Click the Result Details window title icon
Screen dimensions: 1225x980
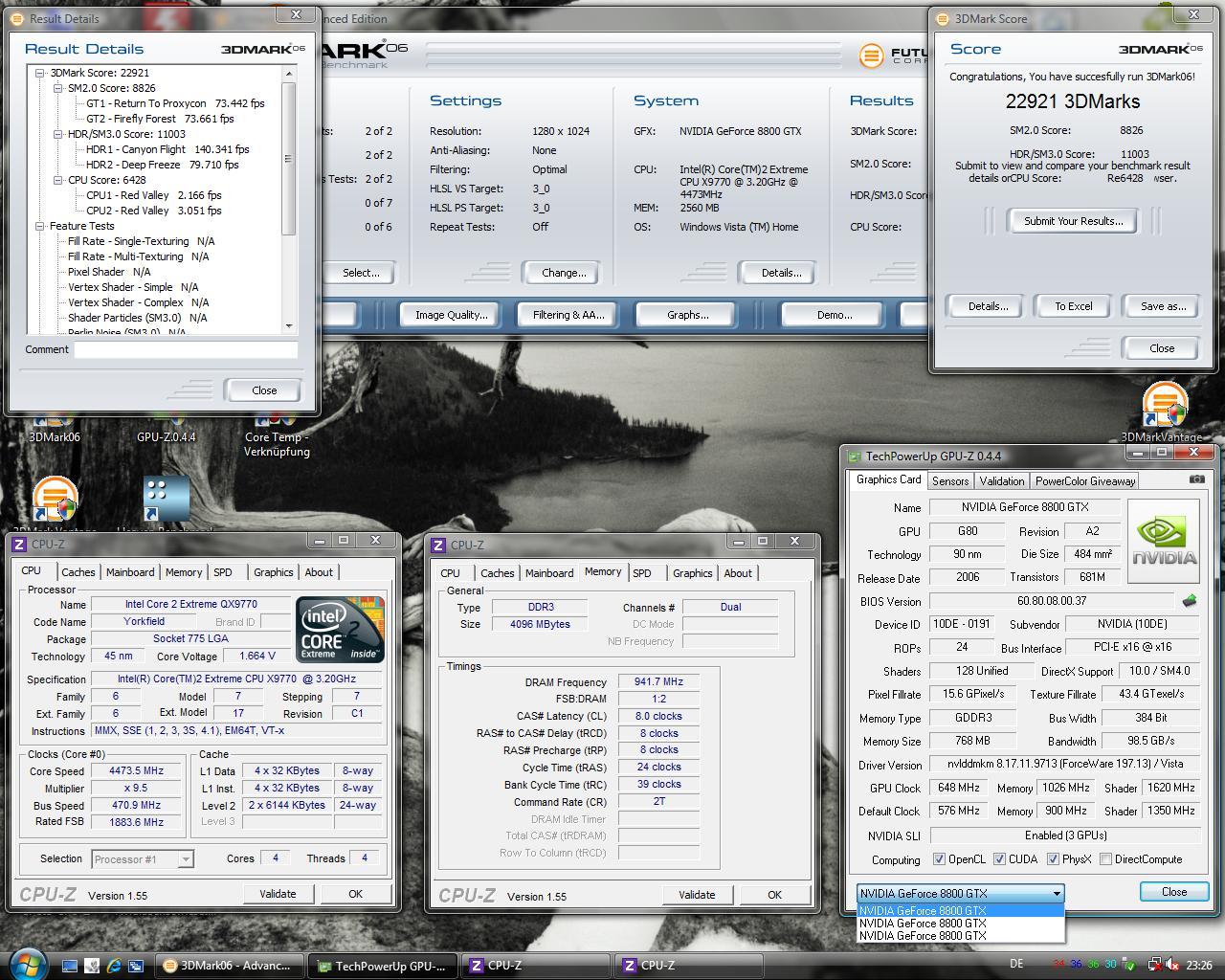click(17, 18)
